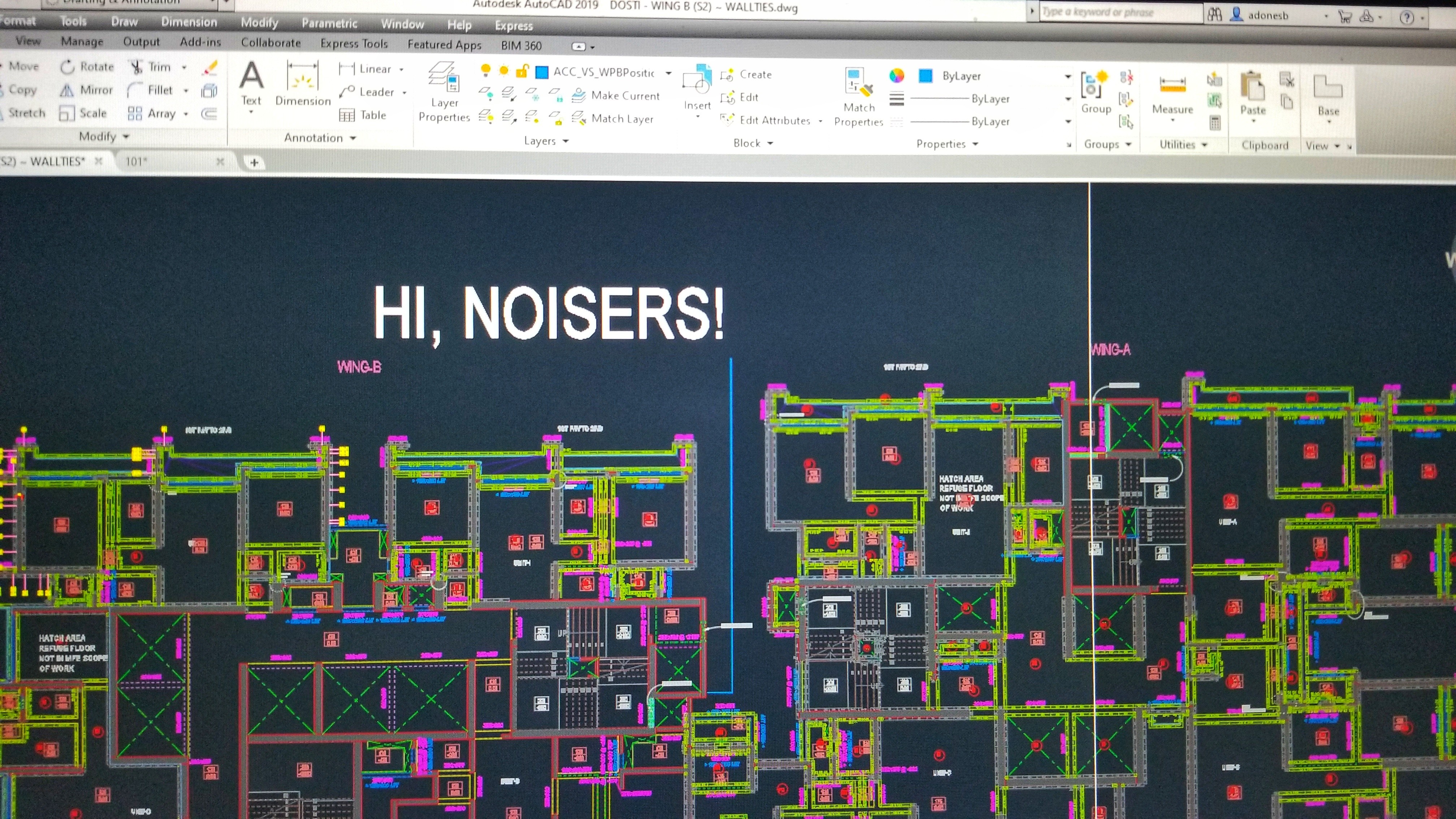Screen dimensions: 1456x819
Task: Activate the Measure utility
Action: coord(1173,94)
